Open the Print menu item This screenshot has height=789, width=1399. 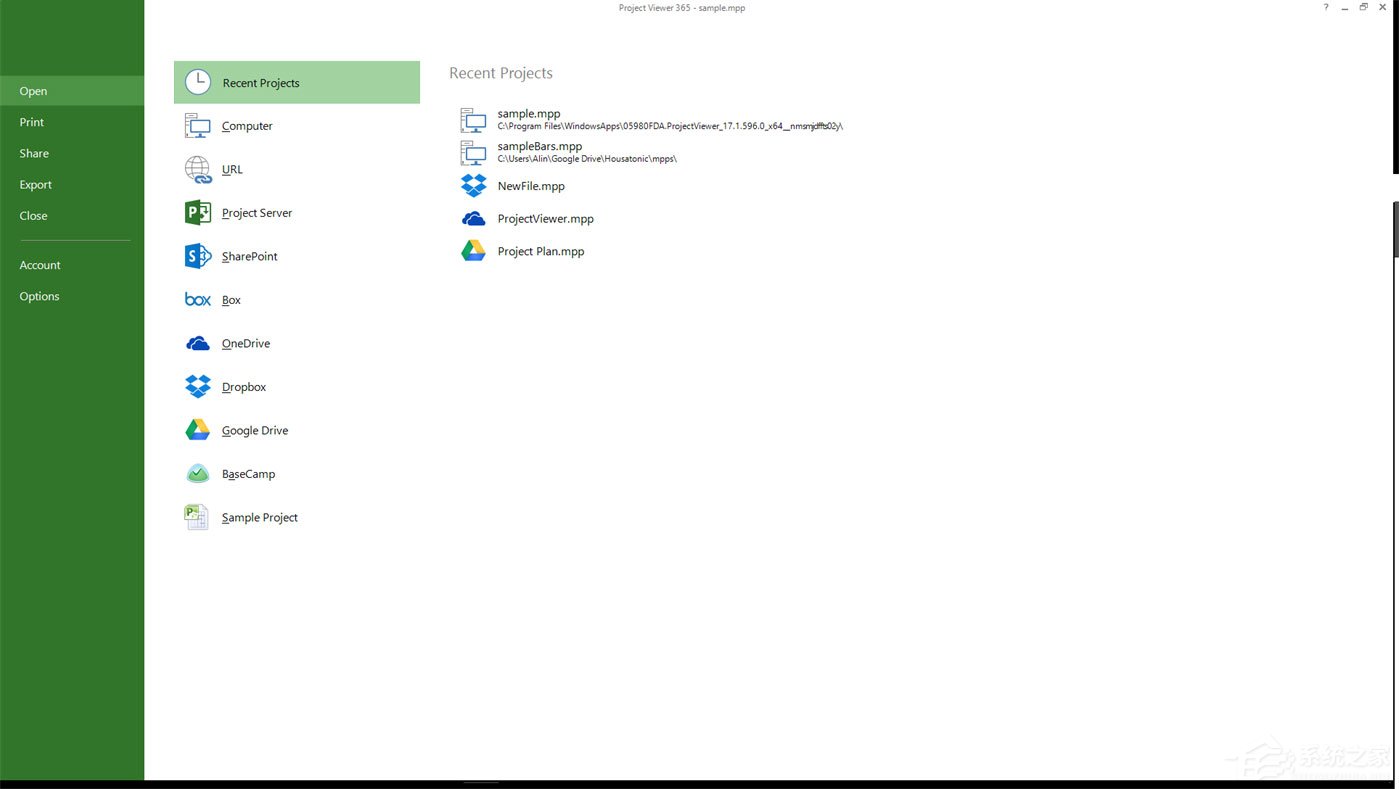pos(31,121)
